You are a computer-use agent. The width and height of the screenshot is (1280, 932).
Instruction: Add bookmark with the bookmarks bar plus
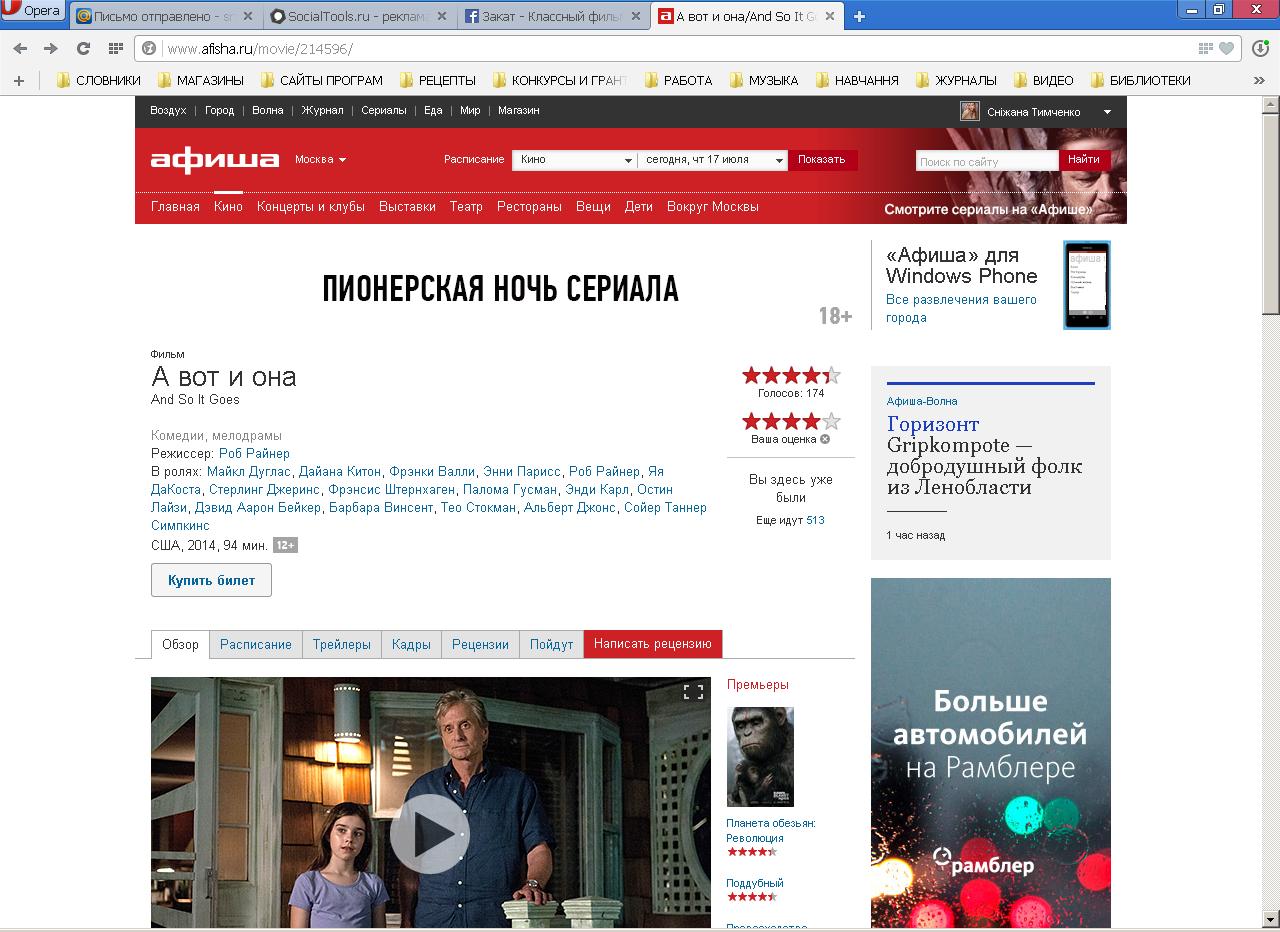point(18,80)
